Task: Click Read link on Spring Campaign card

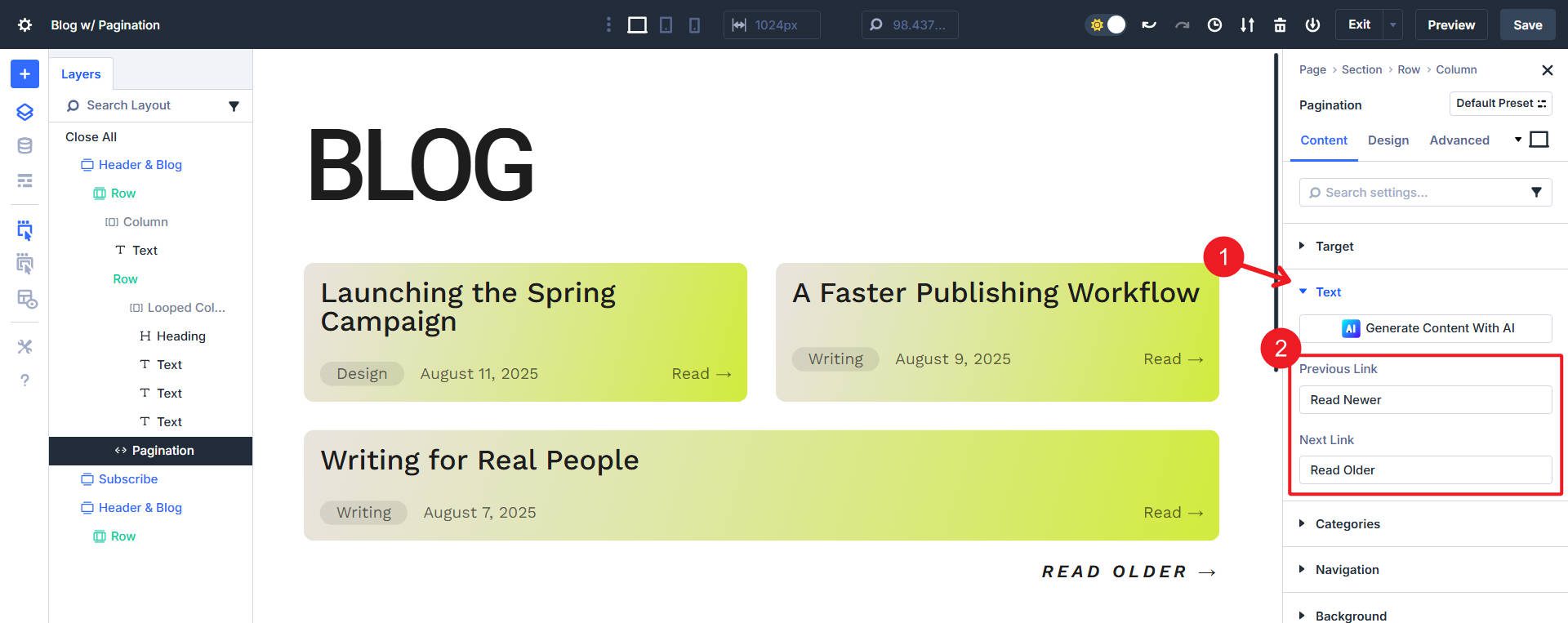Action: (702, 374)
